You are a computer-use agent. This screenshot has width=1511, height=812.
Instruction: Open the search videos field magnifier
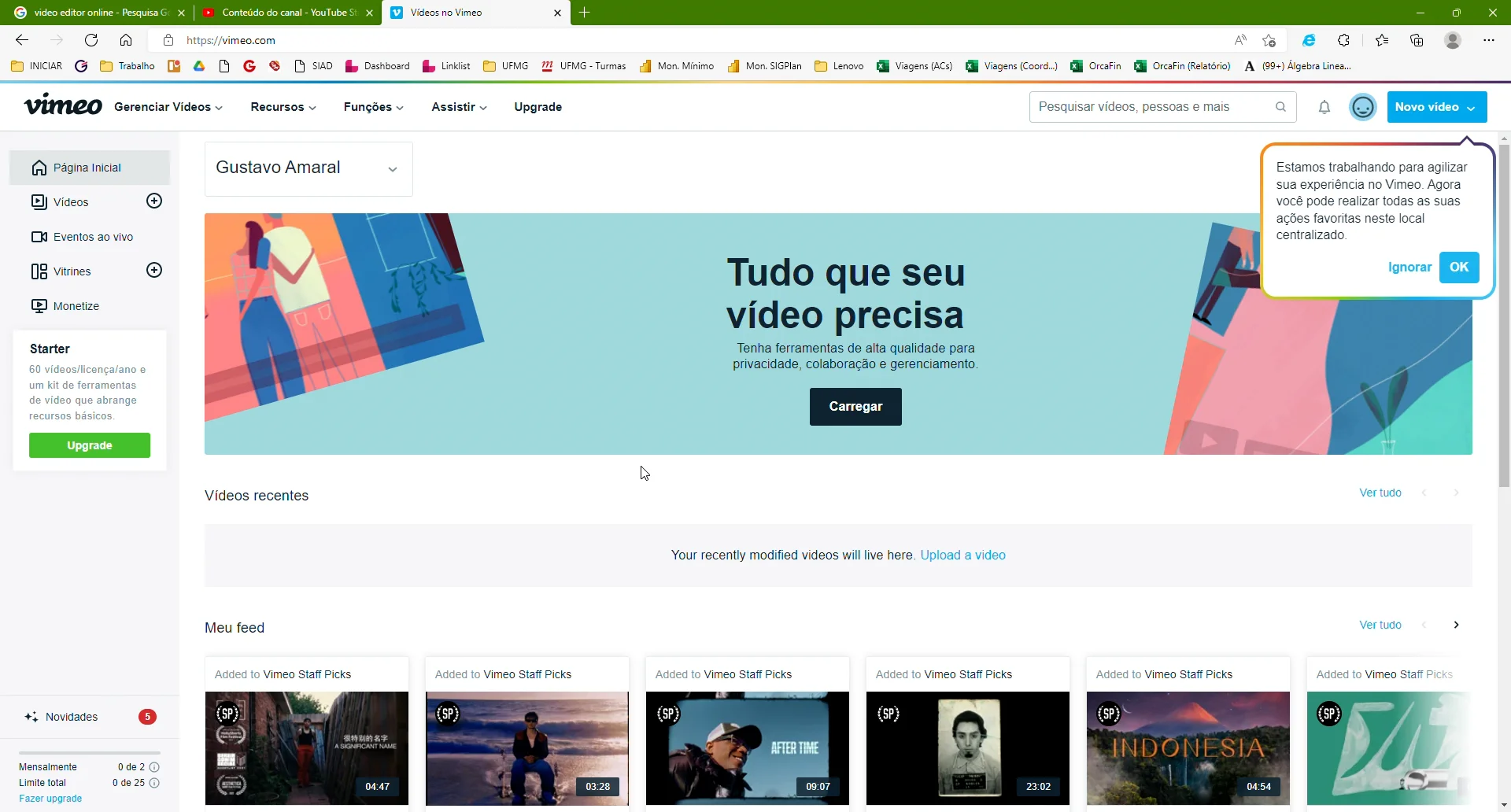click(1281, 107)
